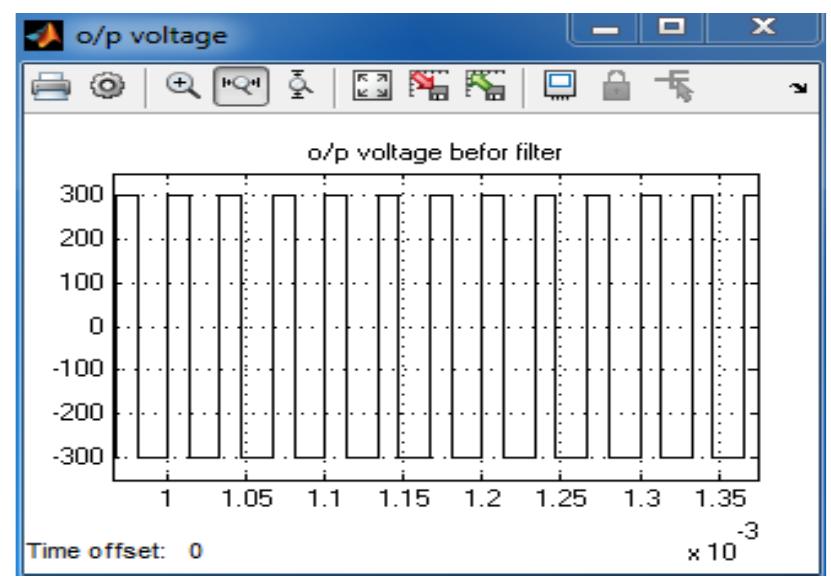Click the 1.2 x-axis tick label
831x588 pixels.
point(482,498)
